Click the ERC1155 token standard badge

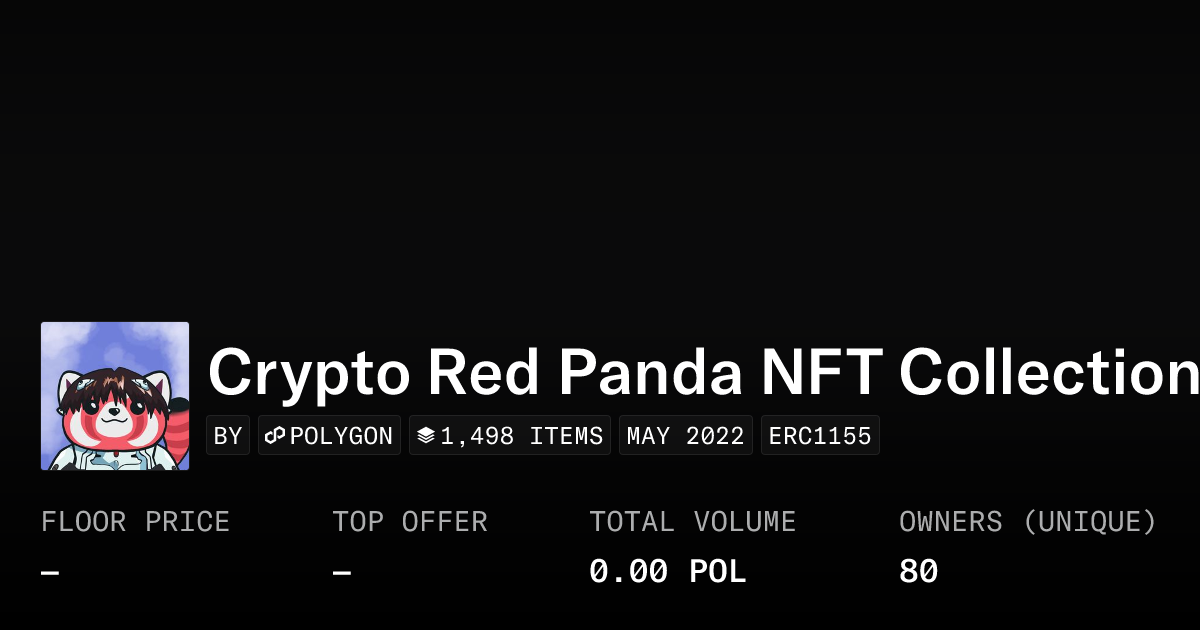pos(820,436)
